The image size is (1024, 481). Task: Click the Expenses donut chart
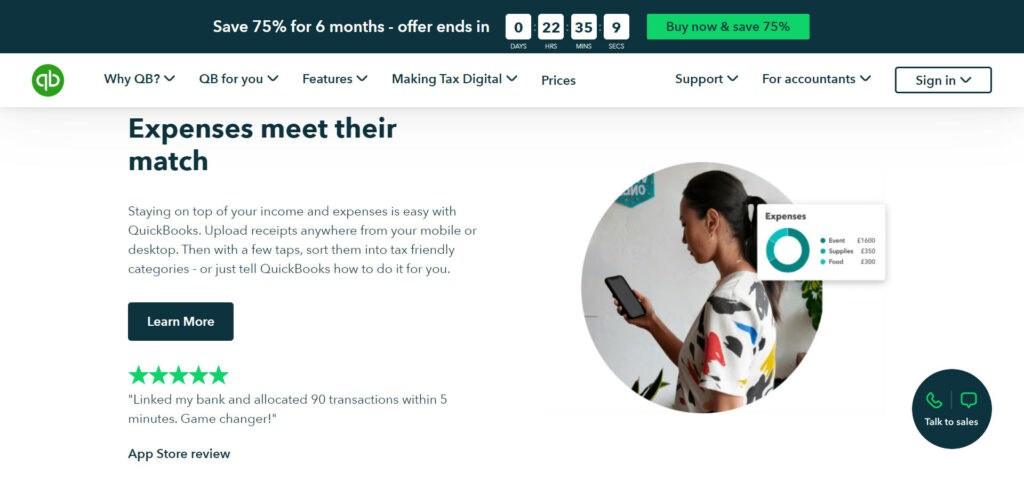tap(787, 251)
